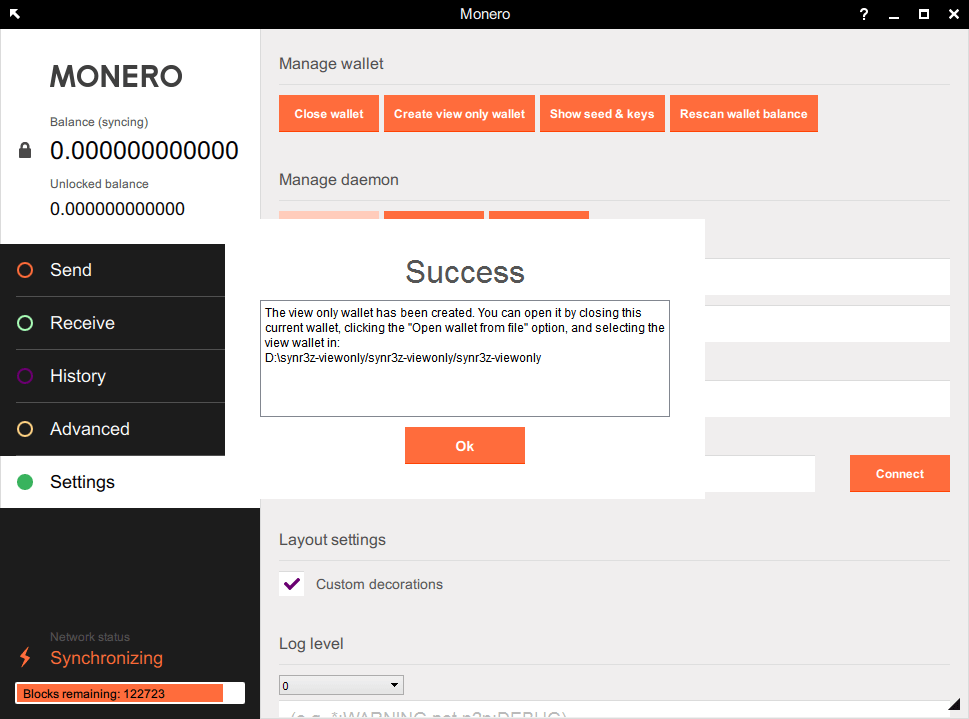The height and width of the screenshot is (719, 969).
Task: Click Show seed & keys button
Action: click(x=602, y=114)
